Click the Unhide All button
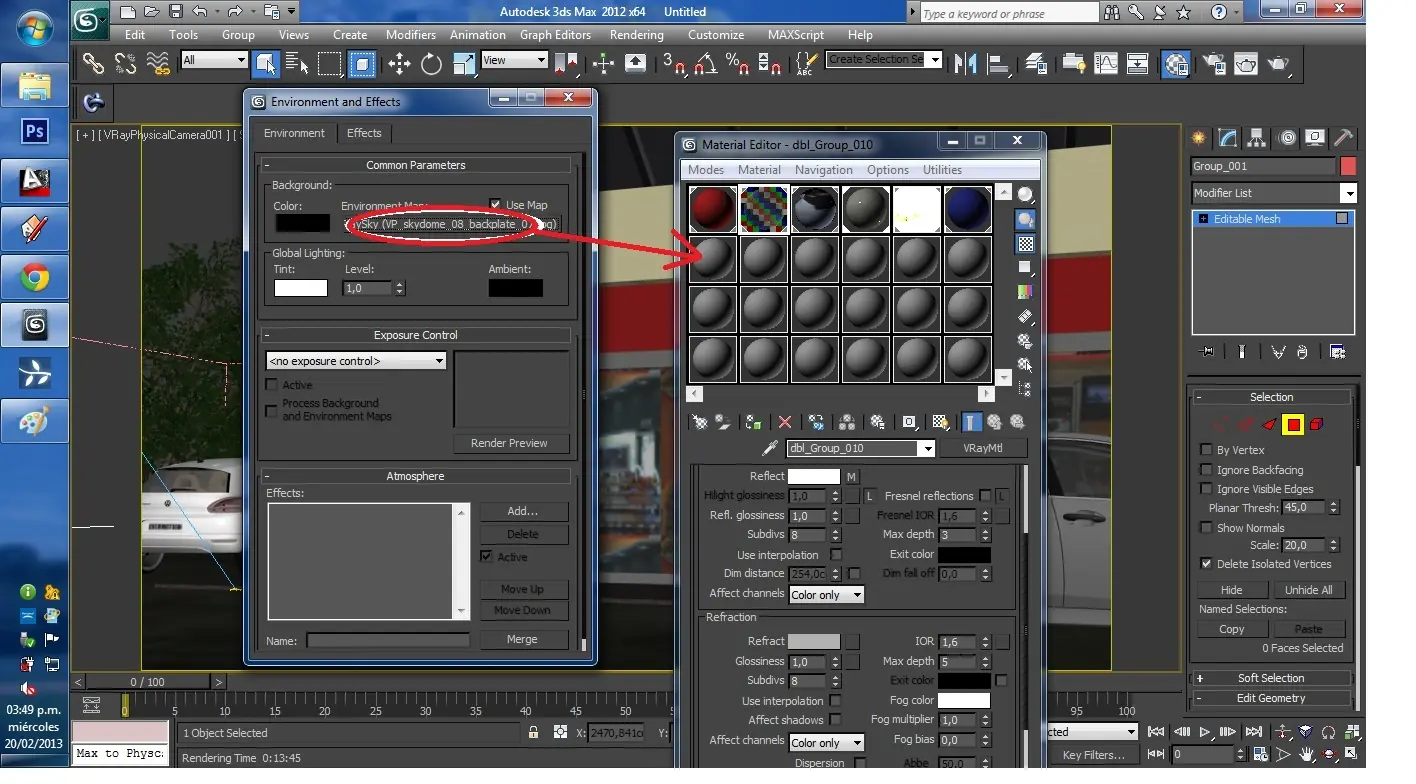The image size is (1416, 784). pyautogui.click(x=1308, y=590)
